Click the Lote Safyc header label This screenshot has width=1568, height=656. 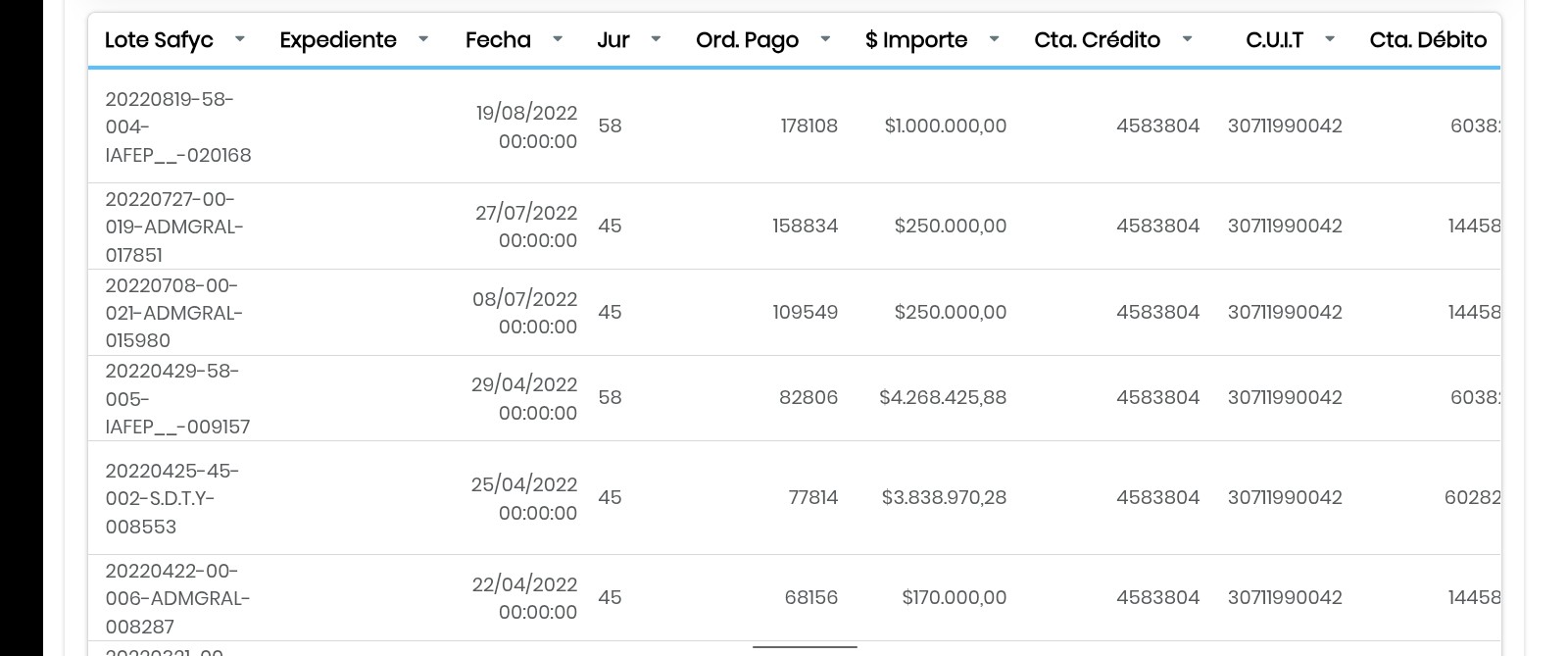(159, 40)
